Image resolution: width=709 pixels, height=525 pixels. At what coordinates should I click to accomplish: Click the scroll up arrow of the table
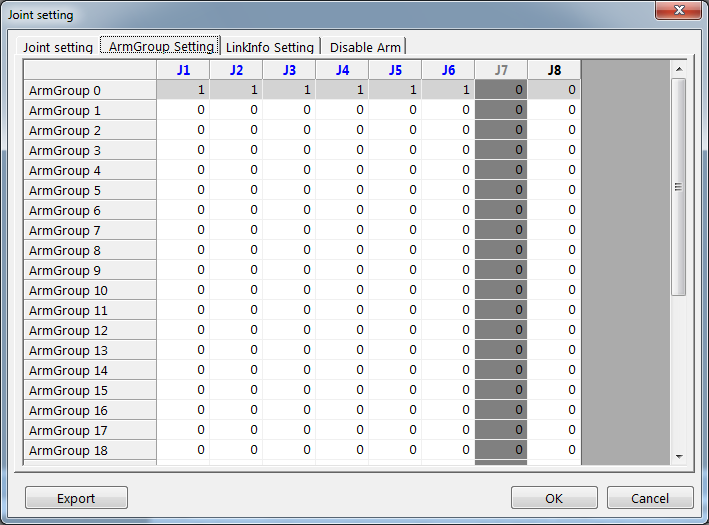[x=678, y=68]
